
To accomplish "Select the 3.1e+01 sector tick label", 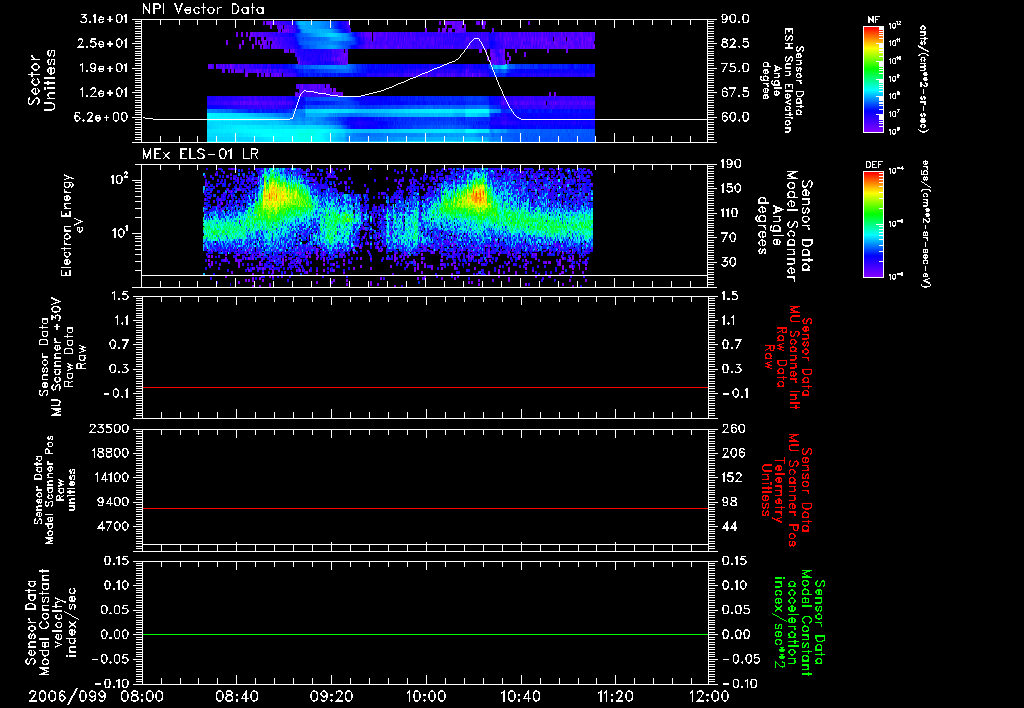I will tap(104, 20).
